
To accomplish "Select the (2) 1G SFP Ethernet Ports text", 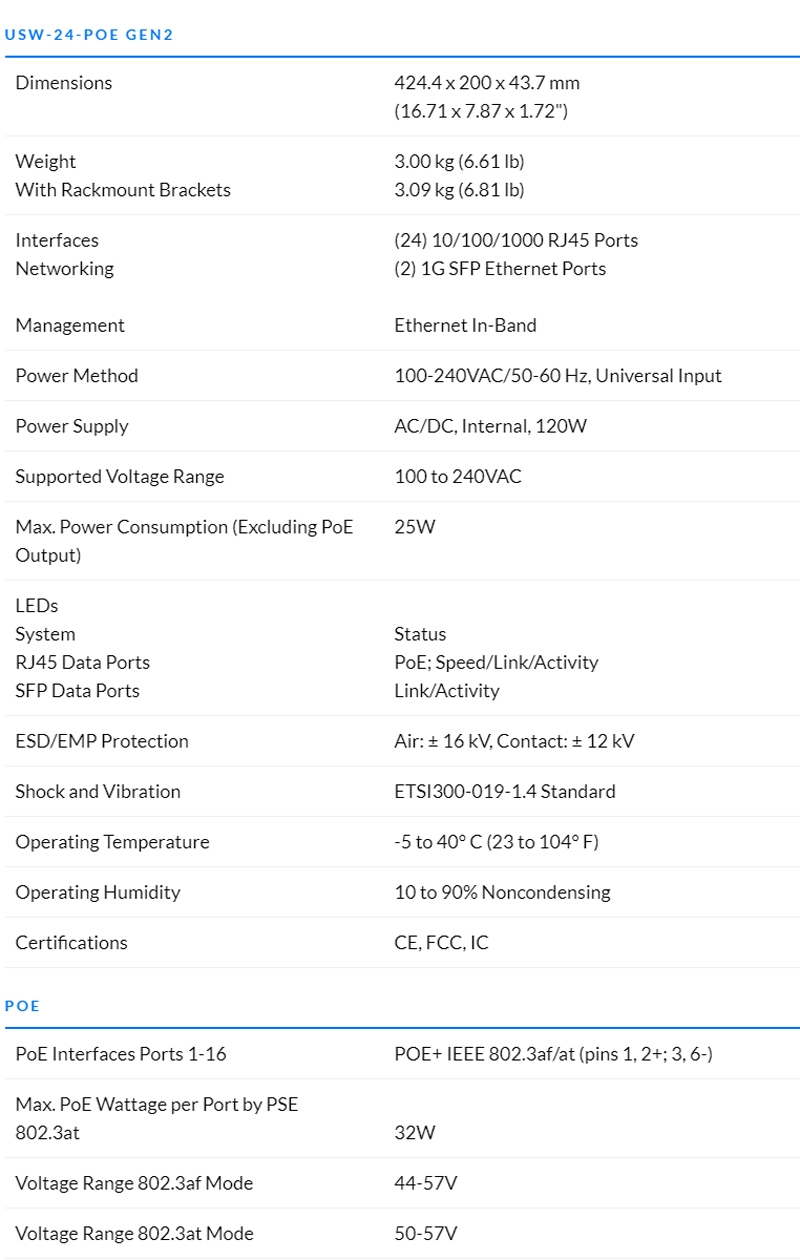I will [x=500, y=269].
